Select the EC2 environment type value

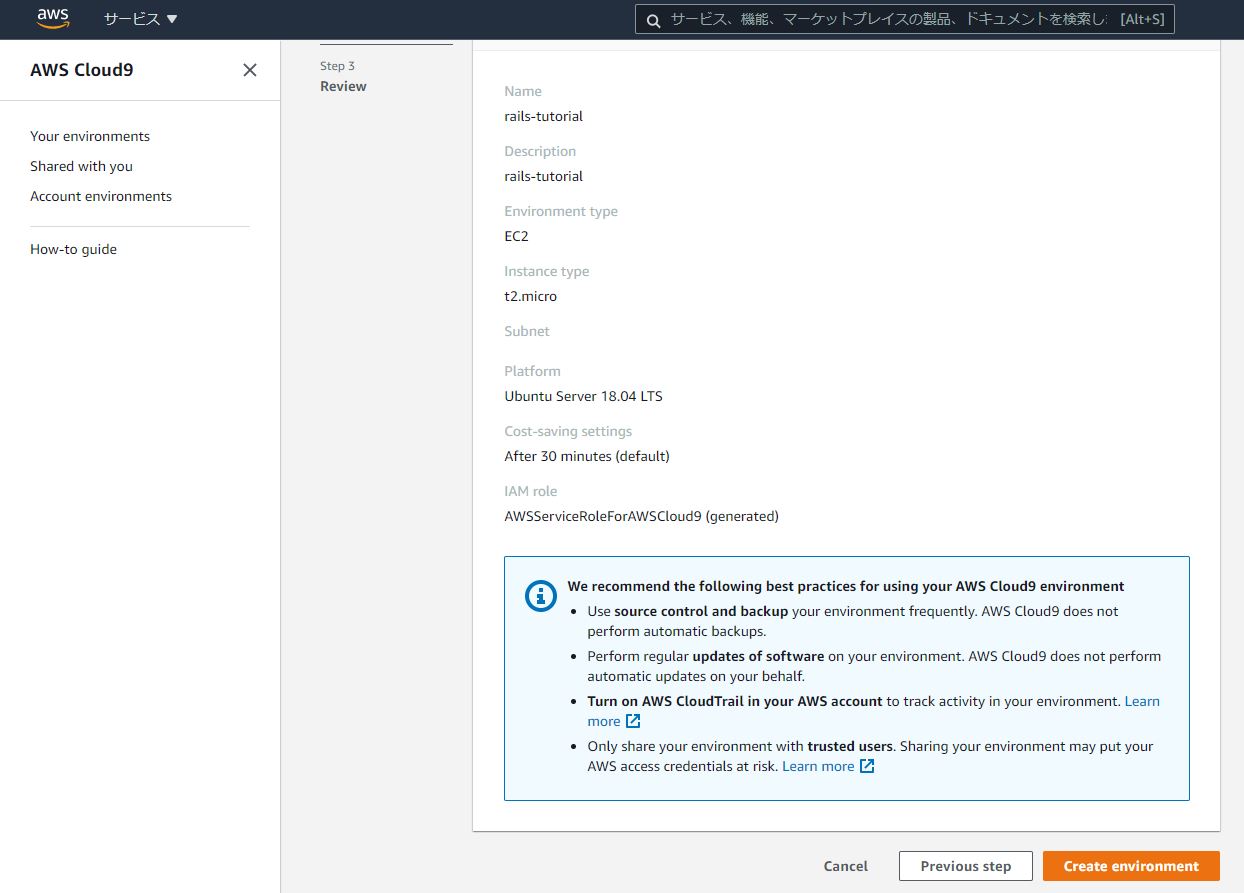516,236
